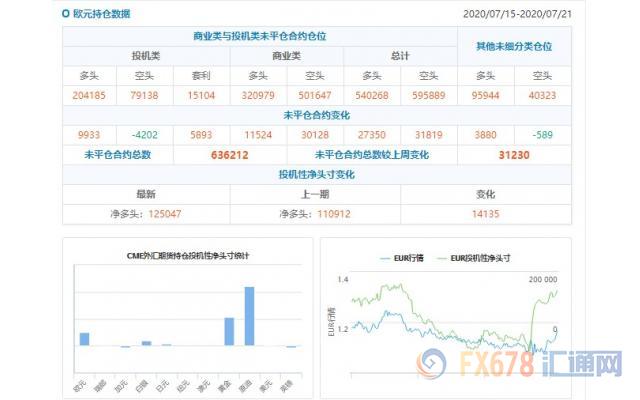The image size is (640, 400).
Task: Click the 200 000 axis label on EUR chart
Action: pos(543,280)
